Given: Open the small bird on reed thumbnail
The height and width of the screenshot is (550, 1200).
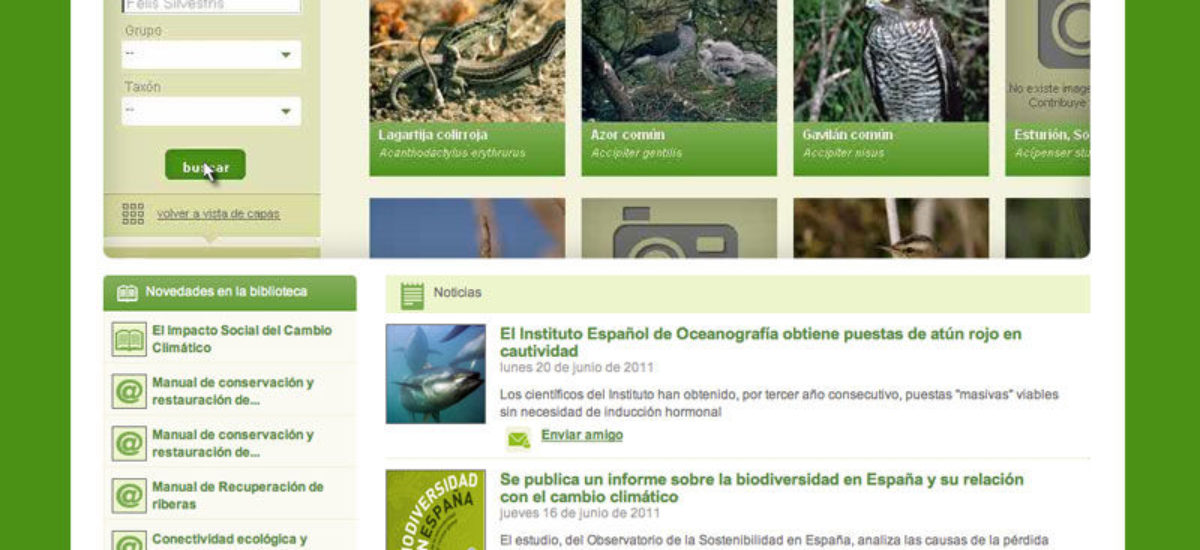Looking at the screenshot, I should click(891, 228).
